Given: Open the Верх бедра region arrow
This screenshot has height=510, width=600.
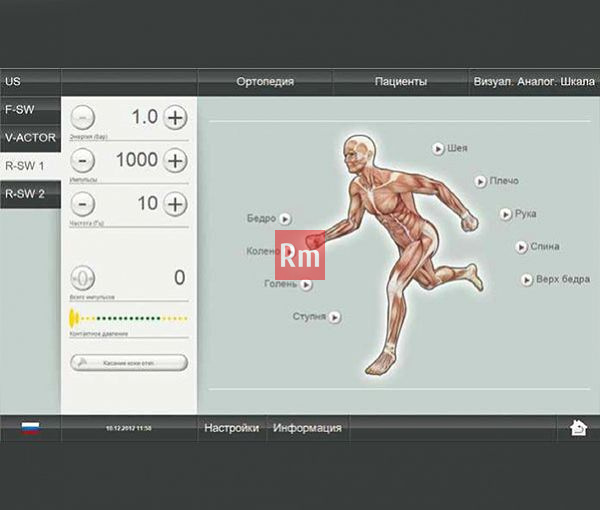Looking at the screenshot, I should click(527, 280).
